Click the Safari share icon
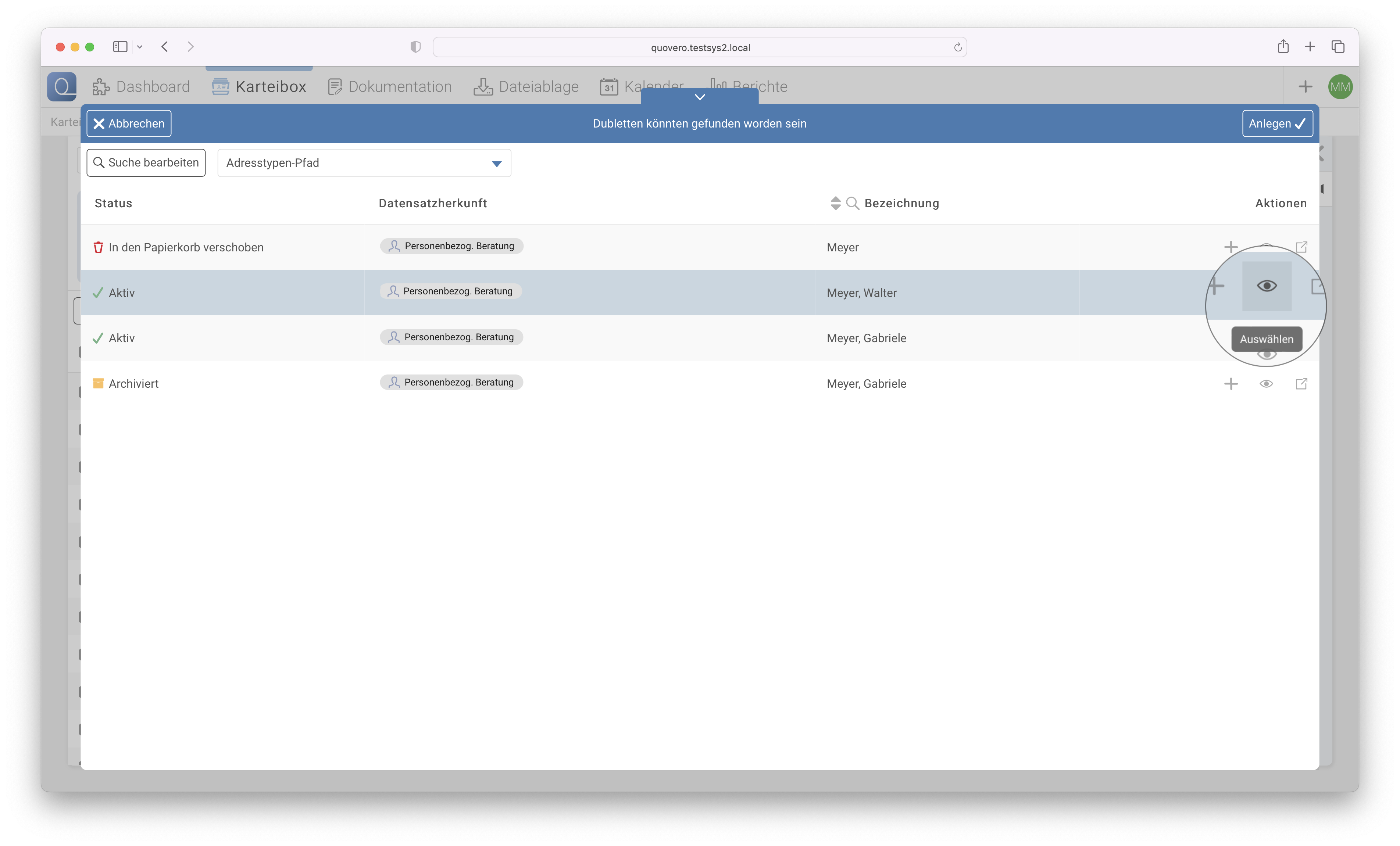Screen dimensions: 1400x846 pos(1283,47)
